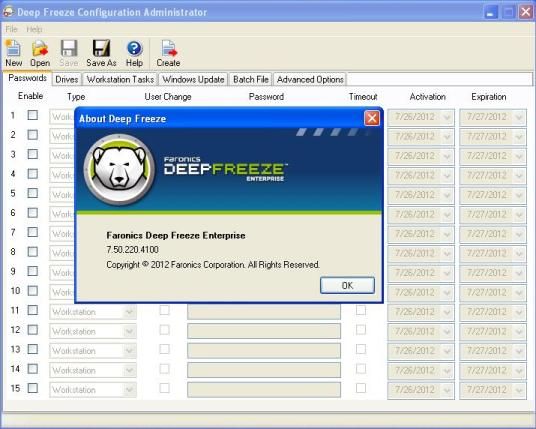
Task: Click the Password field on row 15
Action: tap(264, 390)
